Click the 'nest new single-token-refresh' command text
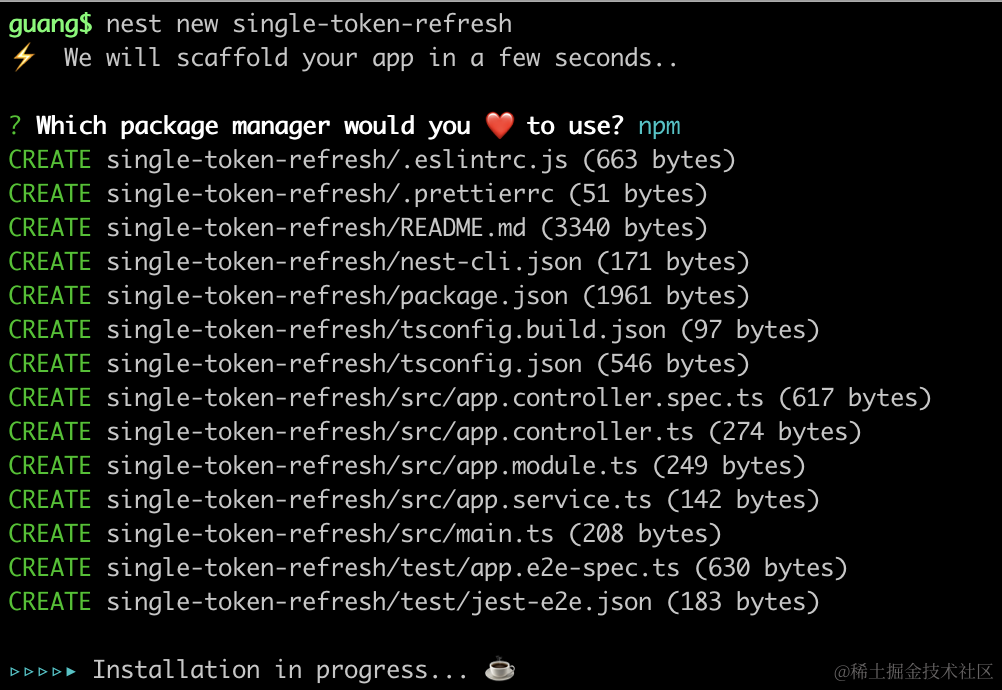 (x=309, y=24)
